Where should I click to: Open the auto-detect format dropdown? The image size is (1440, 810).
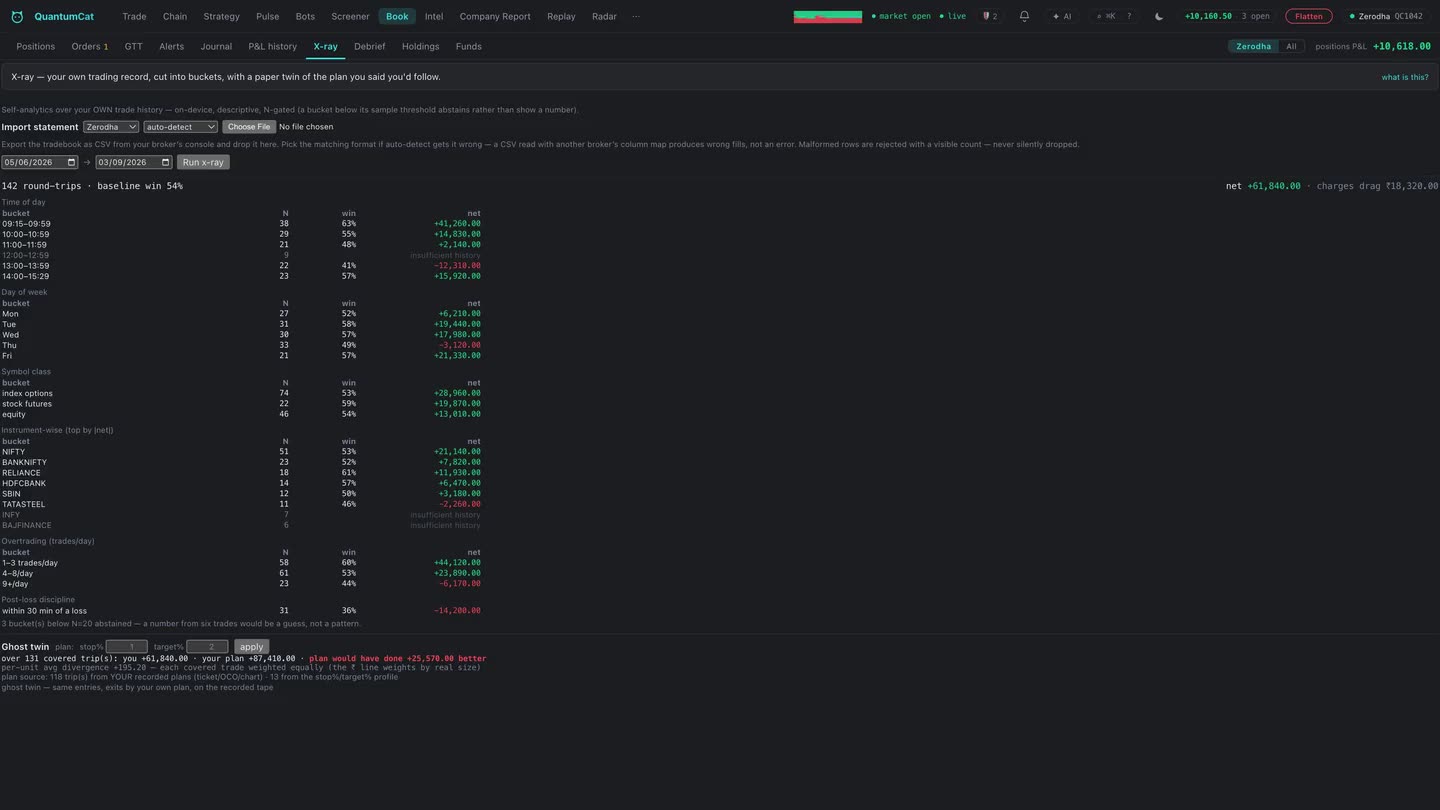pyautogui.click(x=181, y=127)
